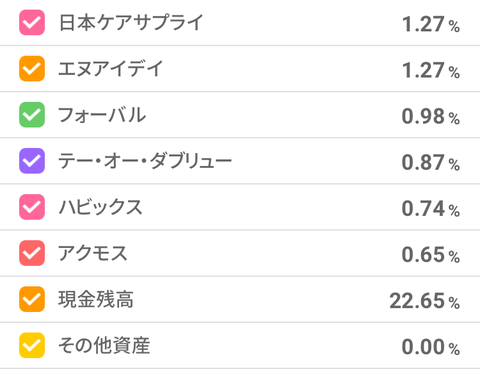
Task: Open the テー・オー・ダブリュー entry
Action: [x=240, y=161]
